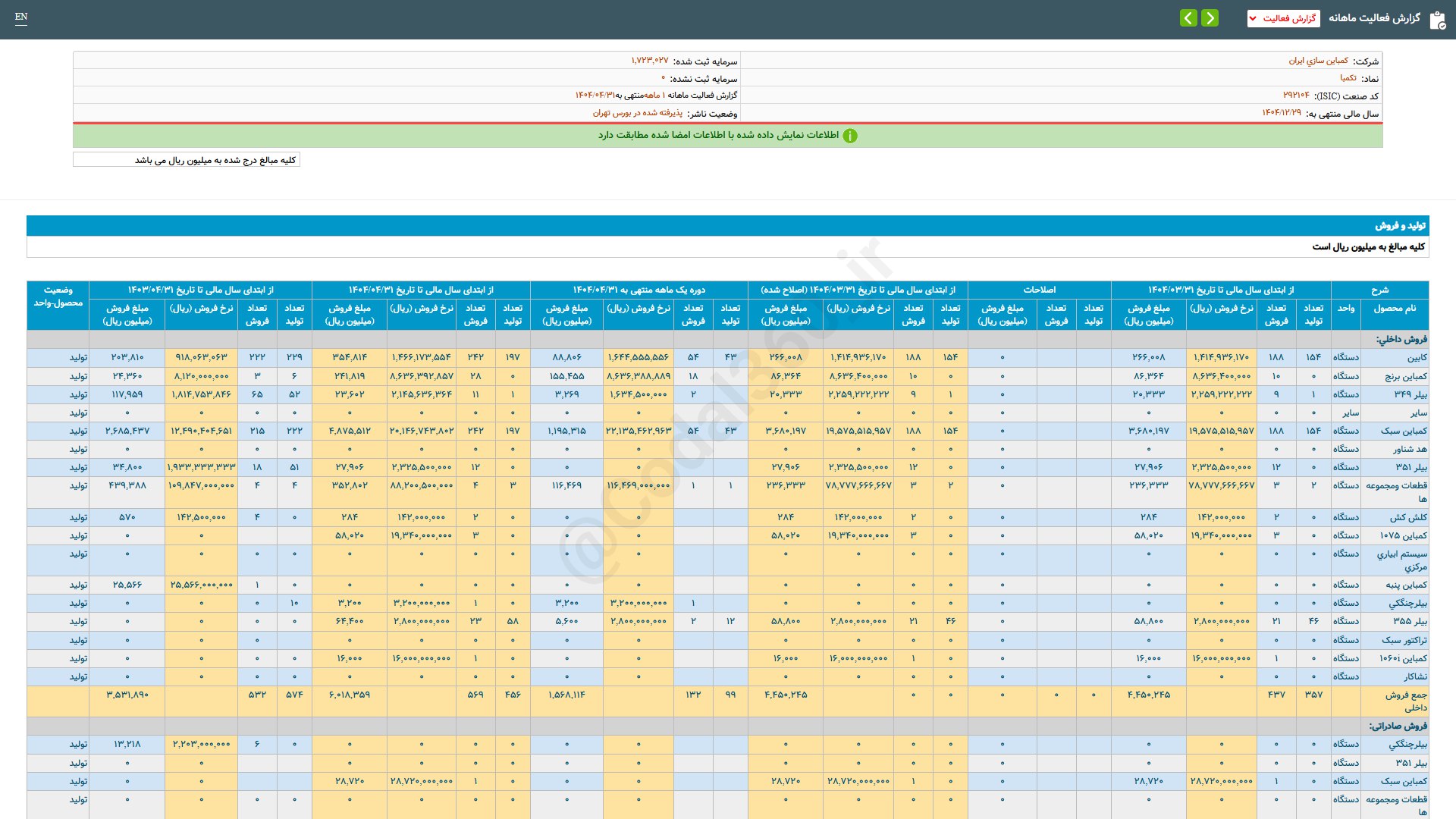1456x819 pixels.
Task: Click the 'شرح' column group header
Action: pos(1379,290)
